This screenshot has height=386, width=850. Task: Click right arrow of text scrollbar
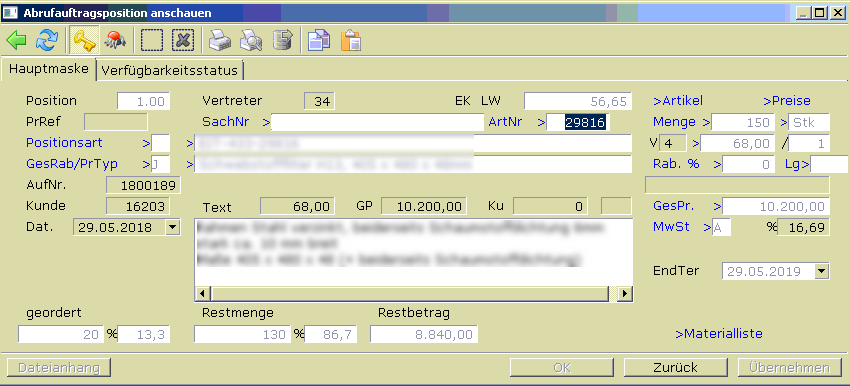(625, 294)
